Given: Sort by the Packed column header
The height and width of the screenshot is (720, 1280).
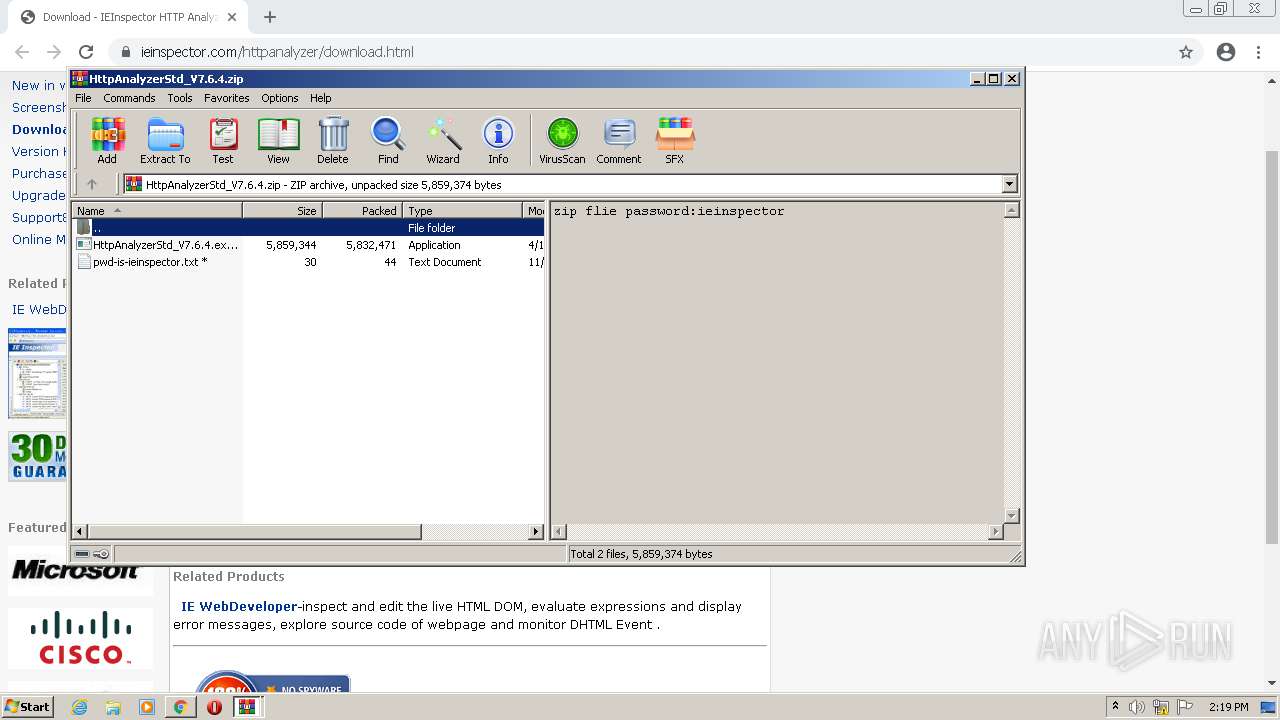Looking at the screenshot, I should (362, 210).
